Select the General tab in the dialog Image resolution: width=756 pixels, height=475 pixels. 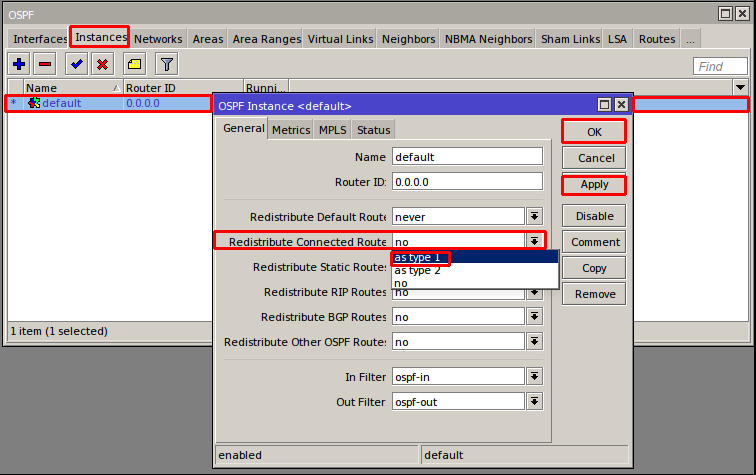click(243, 129)
